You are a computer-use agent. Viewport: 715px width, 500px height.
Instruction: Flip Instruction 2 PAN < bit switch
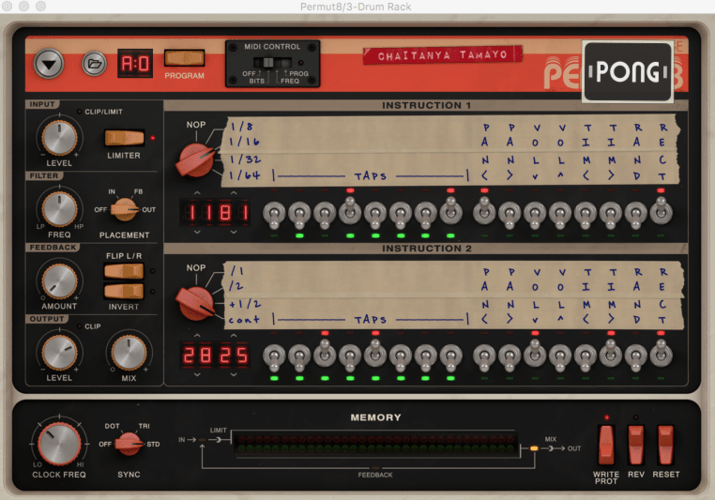(x=484, y=356)
